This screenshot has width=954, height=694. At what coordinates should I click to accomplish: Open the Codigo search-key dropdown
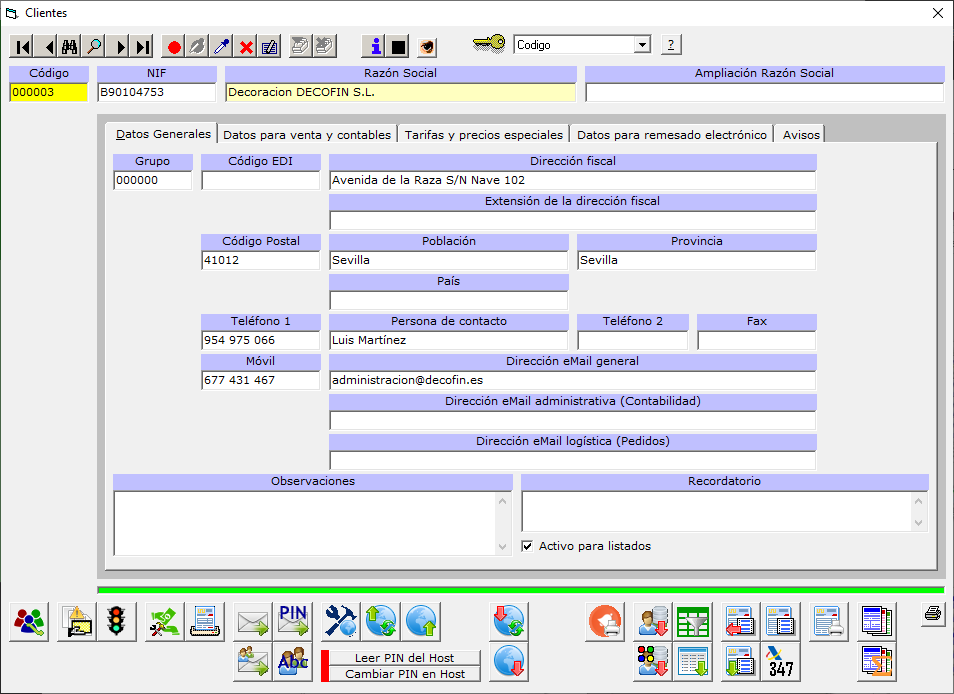[x=641, y=45]
